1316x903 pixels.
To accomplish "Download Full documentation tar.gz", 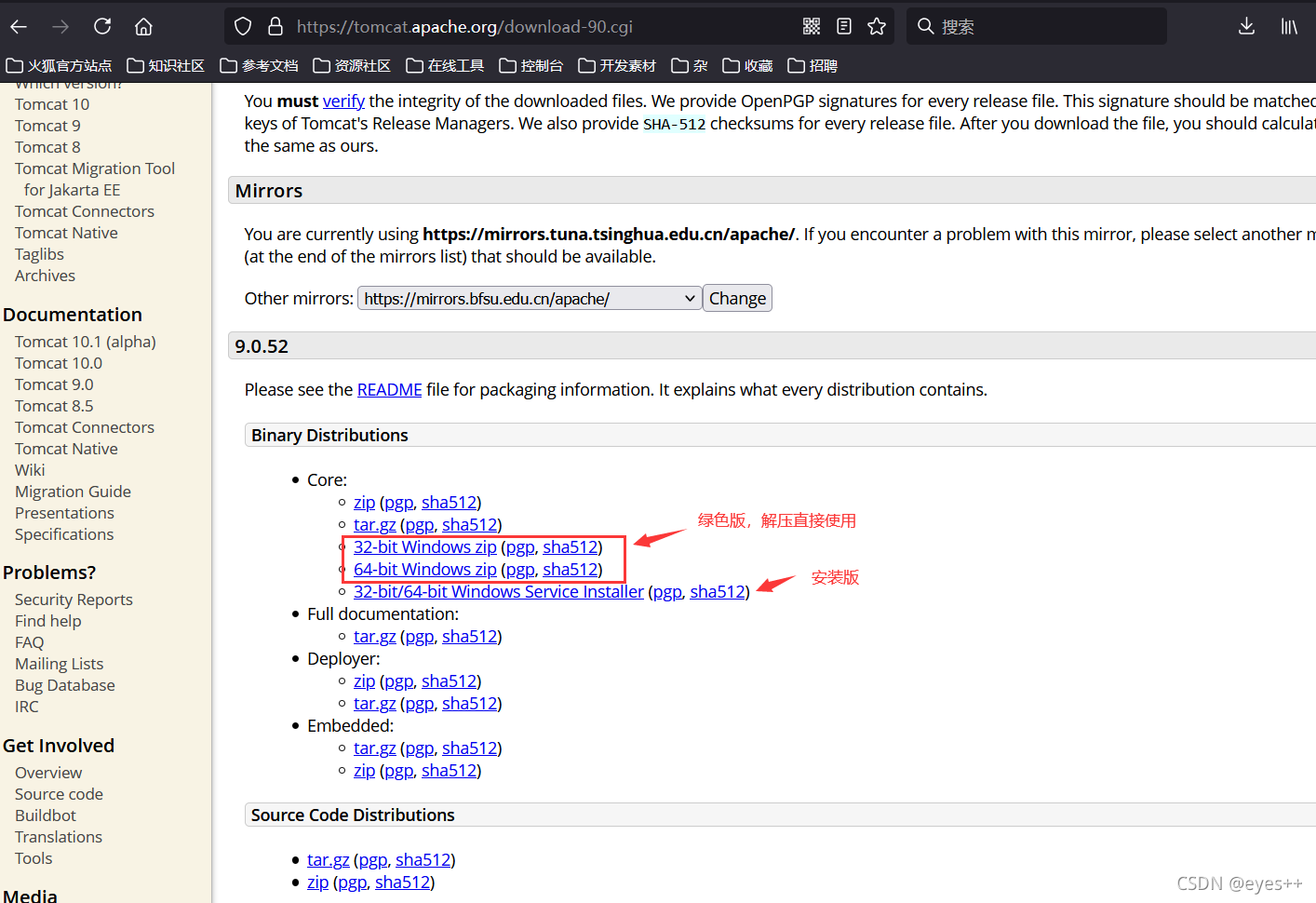I will [375, 637].
